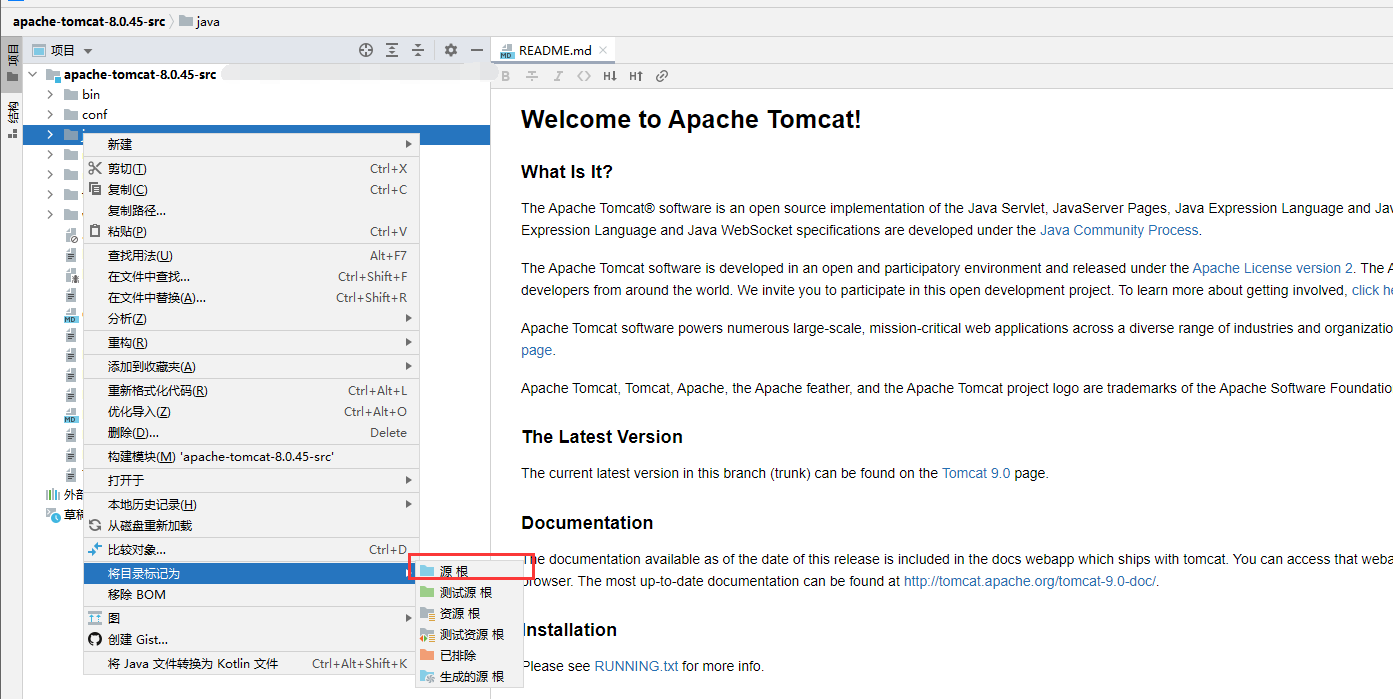Choose 从磁盘重新加载 menu item

pos(251,525)
